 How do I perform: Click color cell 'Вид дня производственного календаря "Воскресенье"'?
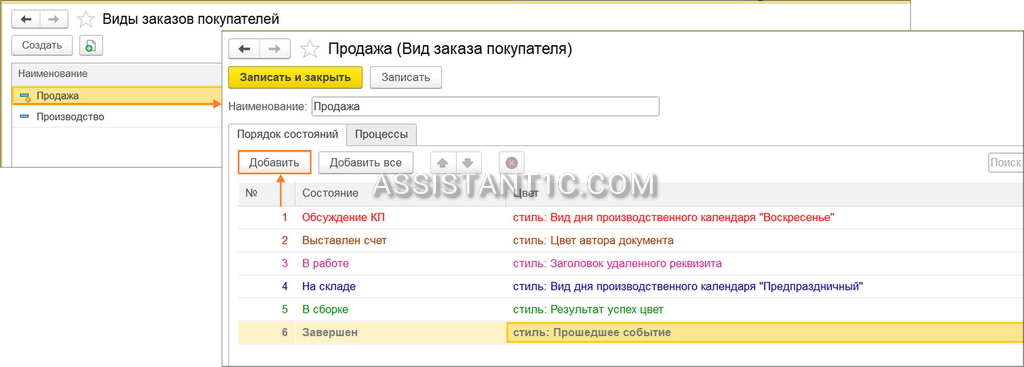(x=765, y=217)
